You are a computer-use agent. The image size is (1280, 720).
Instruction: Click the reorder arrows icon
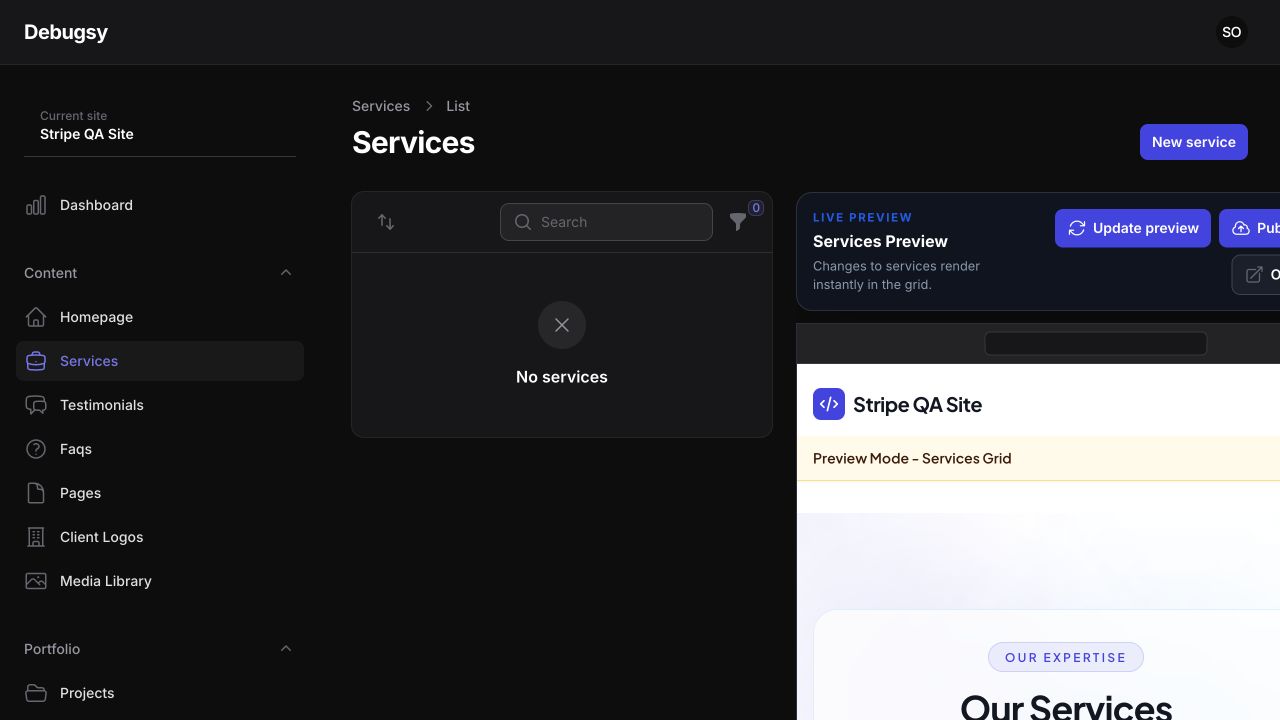click(386, 222)
